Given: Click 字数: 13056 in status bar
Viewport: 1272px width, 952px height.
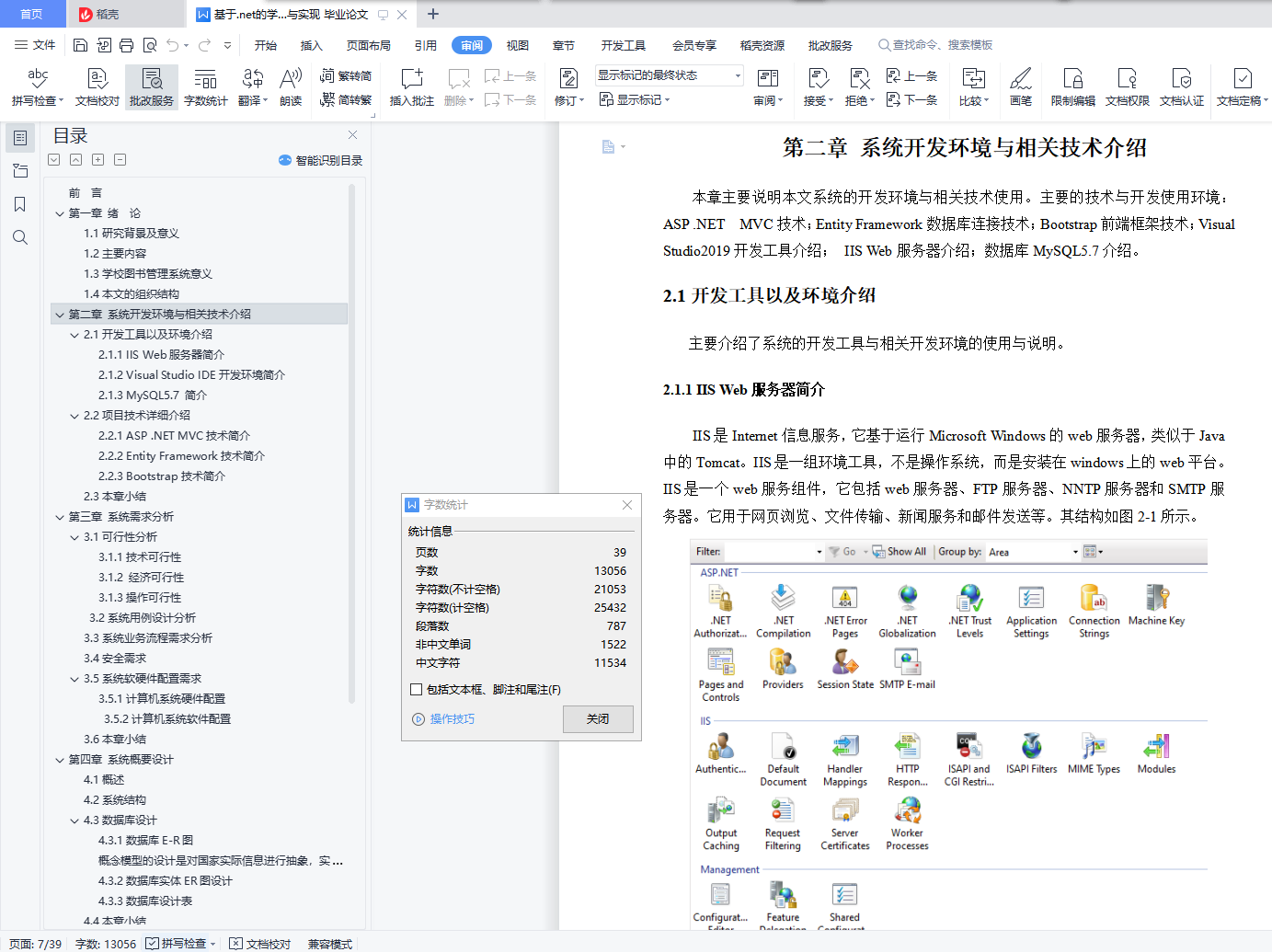Looking at the screenshot, I should pyautogui.click(x=106, y=944).
